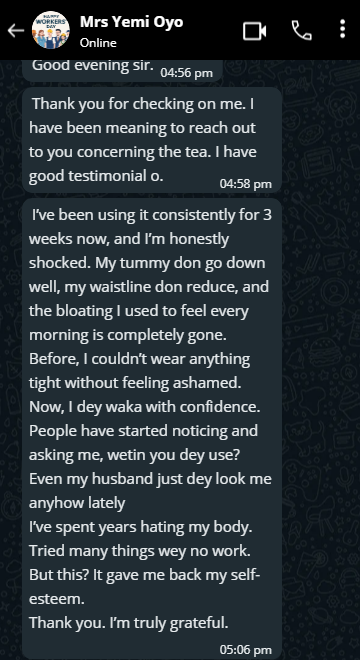Select the long testimonial message starting "I've been using it"
Viewport: 360px width, 660px height.
click(x=152, y=428)
